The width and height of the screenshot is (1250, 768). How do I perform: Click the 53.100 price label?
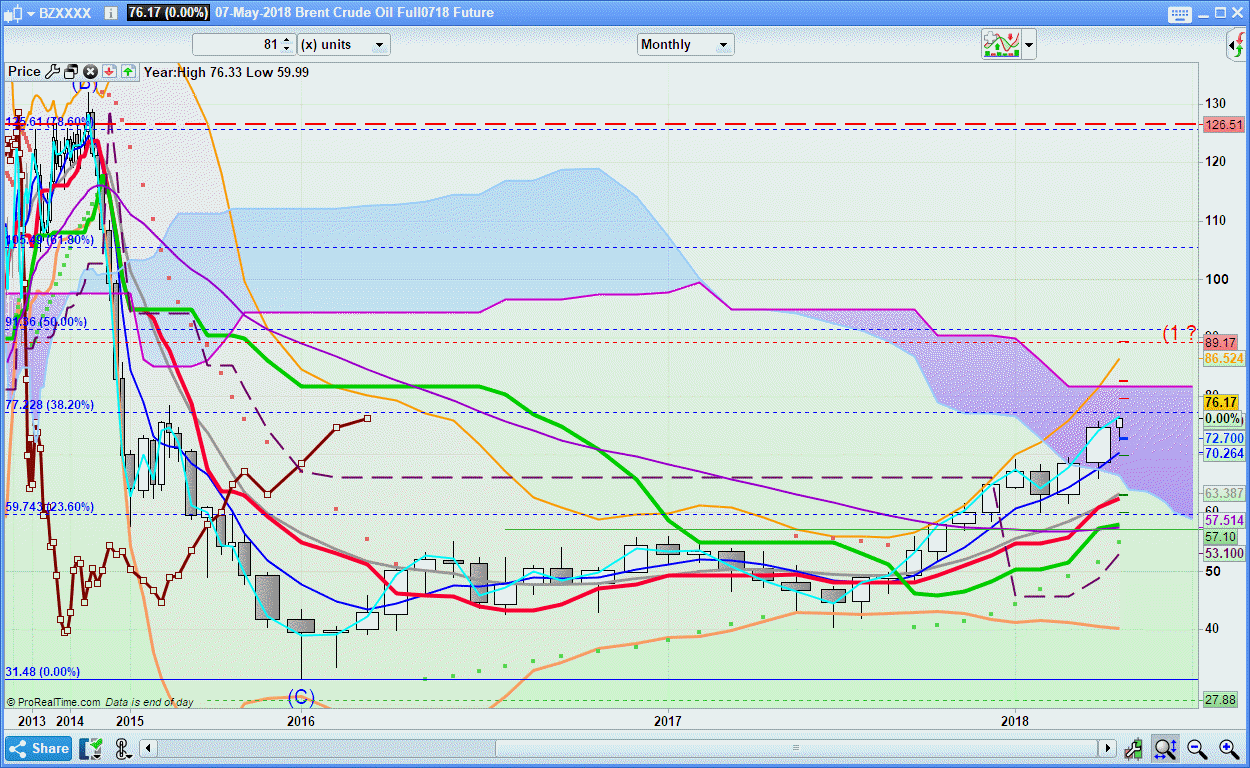click(1224, 553)
